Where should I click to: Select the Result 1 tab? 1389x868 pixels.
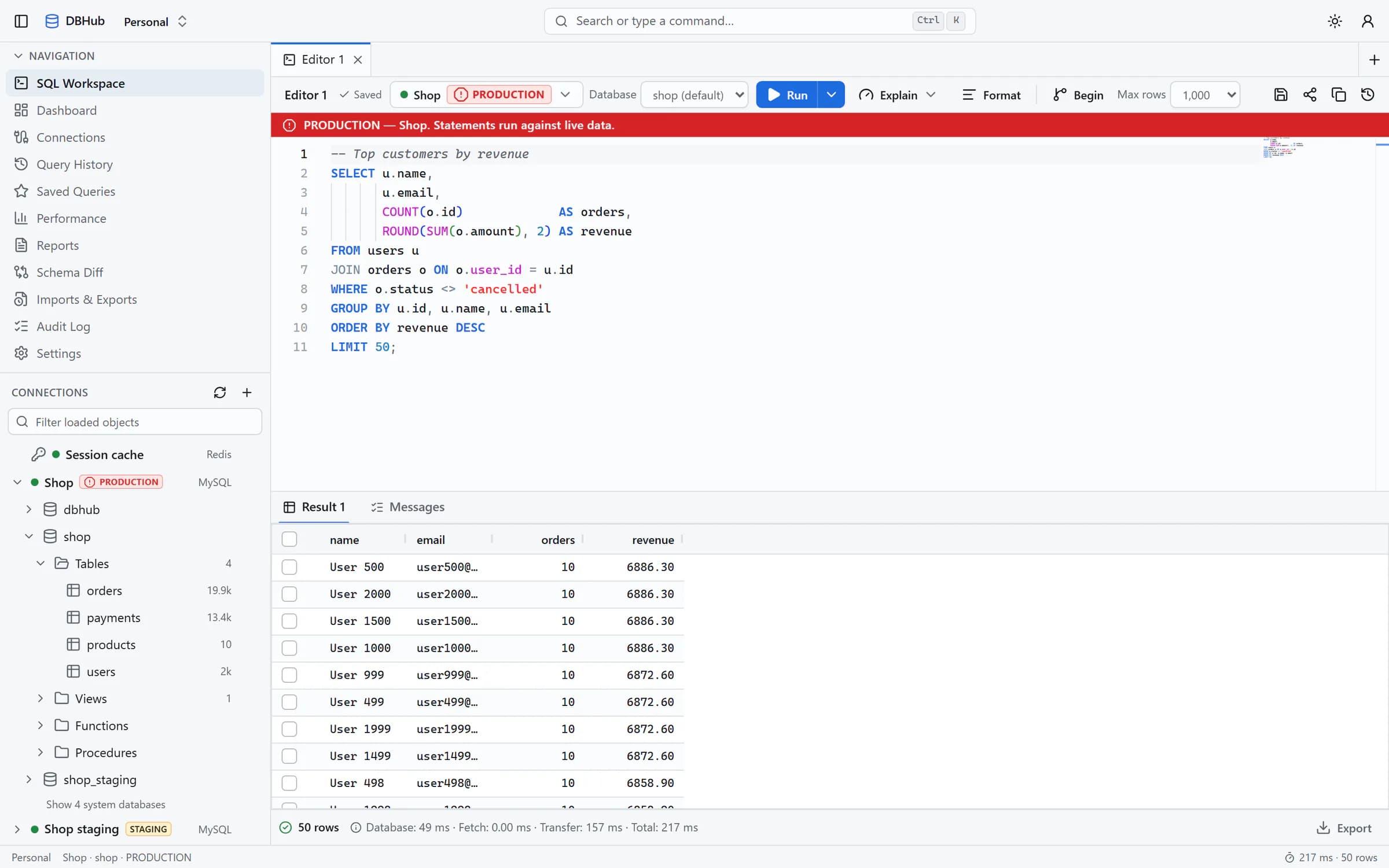(314, 507)
